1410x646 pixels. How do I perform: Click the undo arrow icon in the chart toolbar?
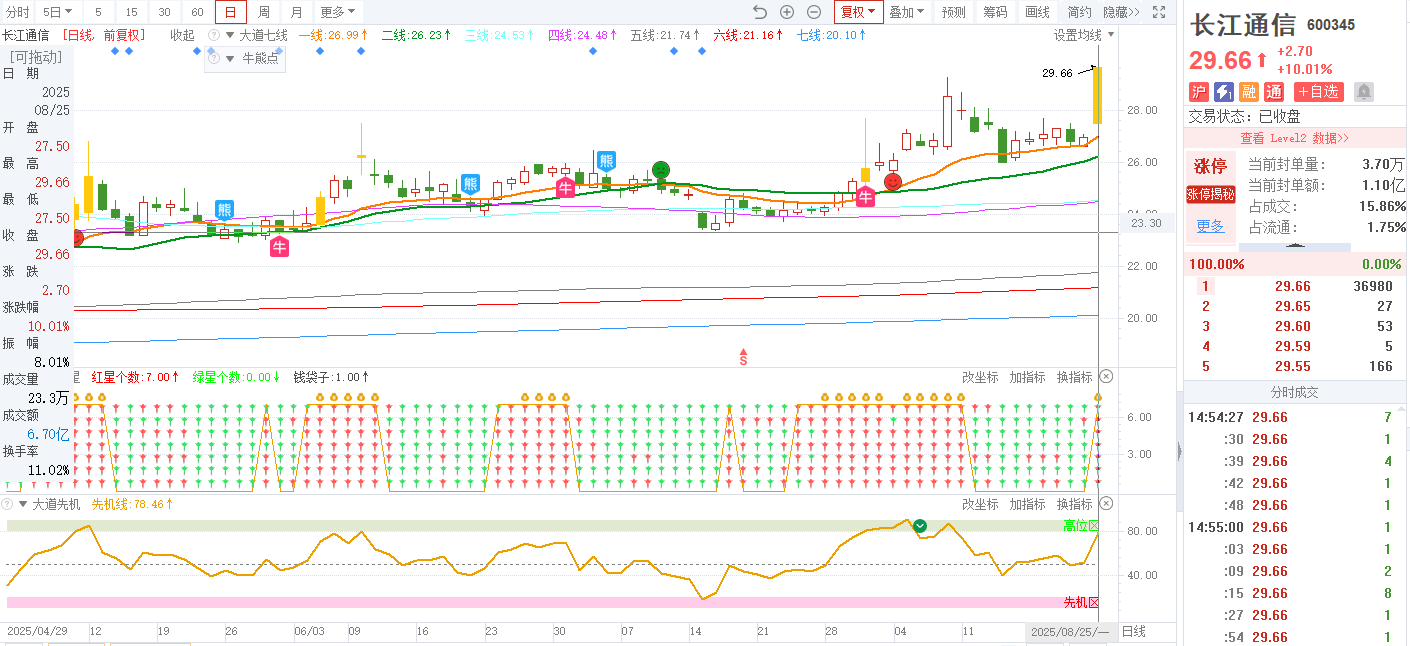[760, 12]
